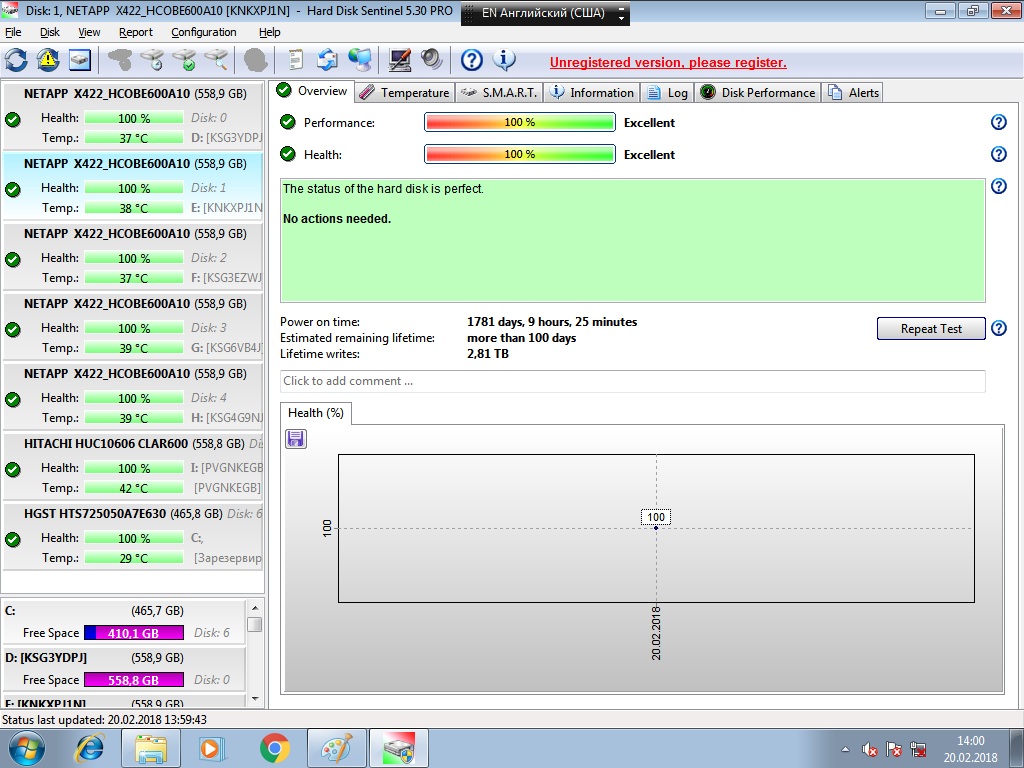
Task: Open Internet Explorer from the taskbar
Action: pos(89,748)
